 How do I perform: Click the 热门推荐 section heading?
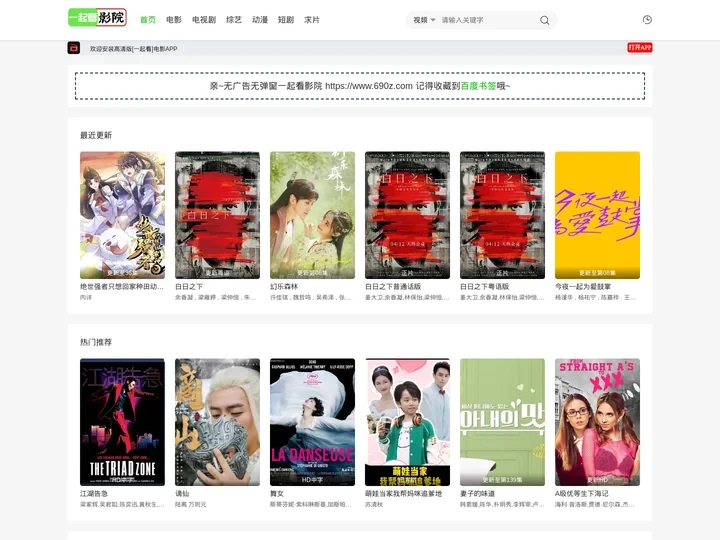click(96, 342)
